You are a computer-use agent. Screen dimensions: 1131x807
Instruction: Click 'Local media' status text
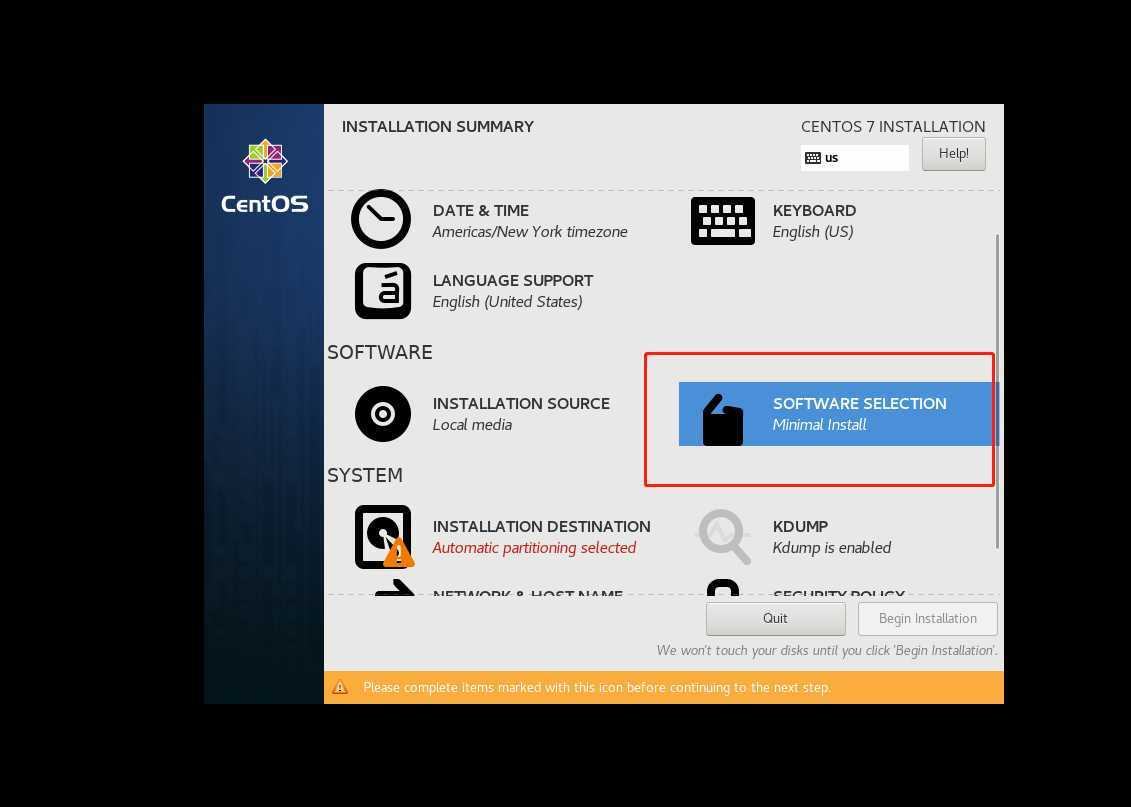[x=472, y=425]
